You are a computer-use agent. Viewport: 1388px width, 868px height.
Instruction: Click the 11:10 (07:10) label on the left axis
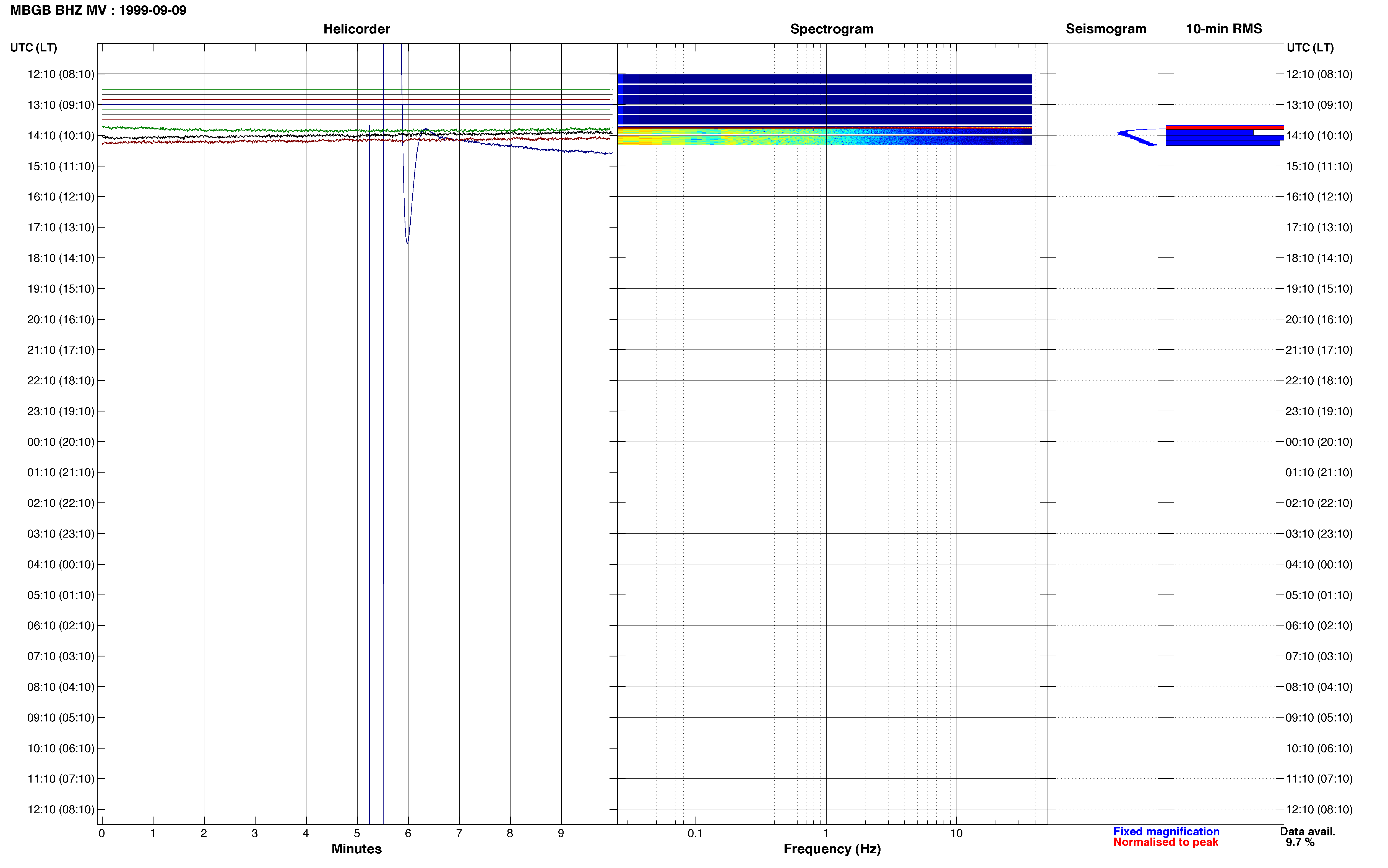coord(61,778)
